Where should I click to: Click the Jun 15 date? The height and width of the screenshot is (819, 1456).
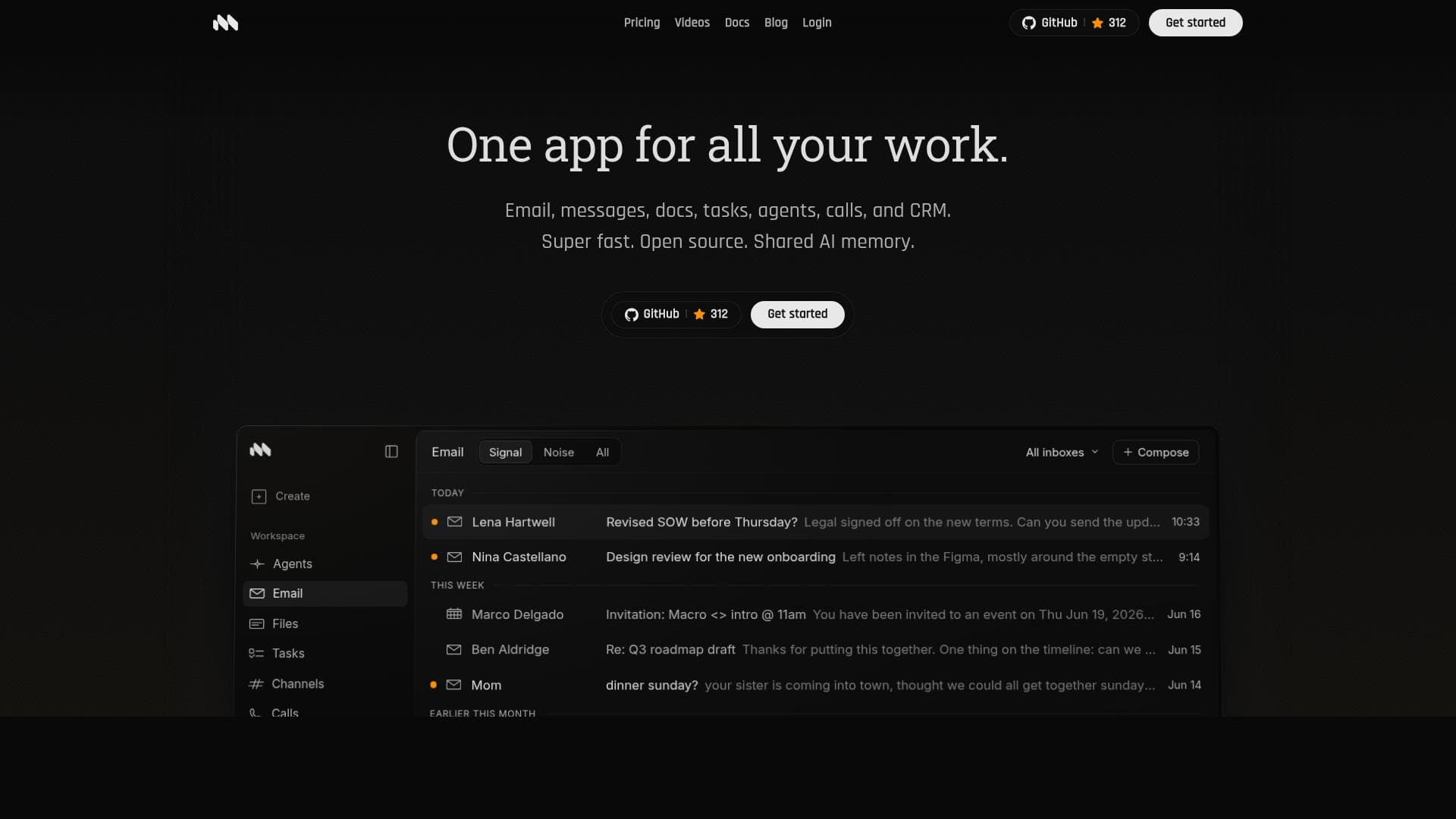tap(1185, 650)
